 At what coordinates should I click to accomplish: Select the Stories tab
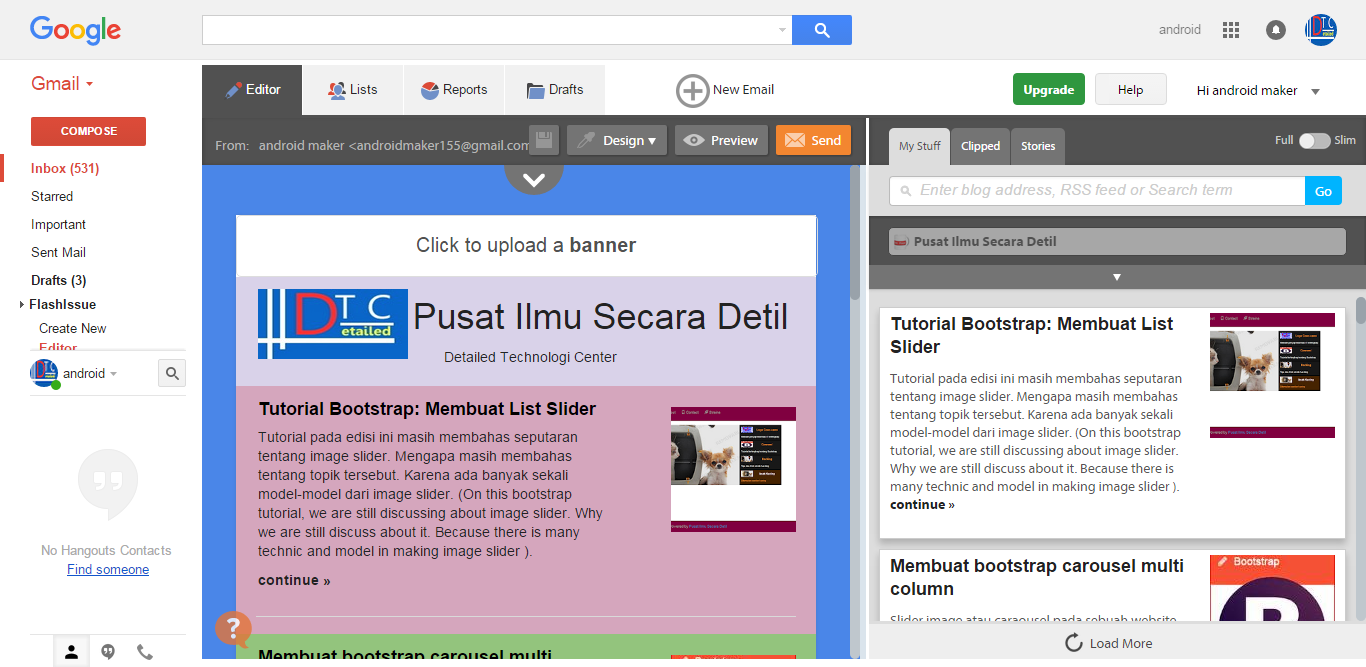point(1038,146)
